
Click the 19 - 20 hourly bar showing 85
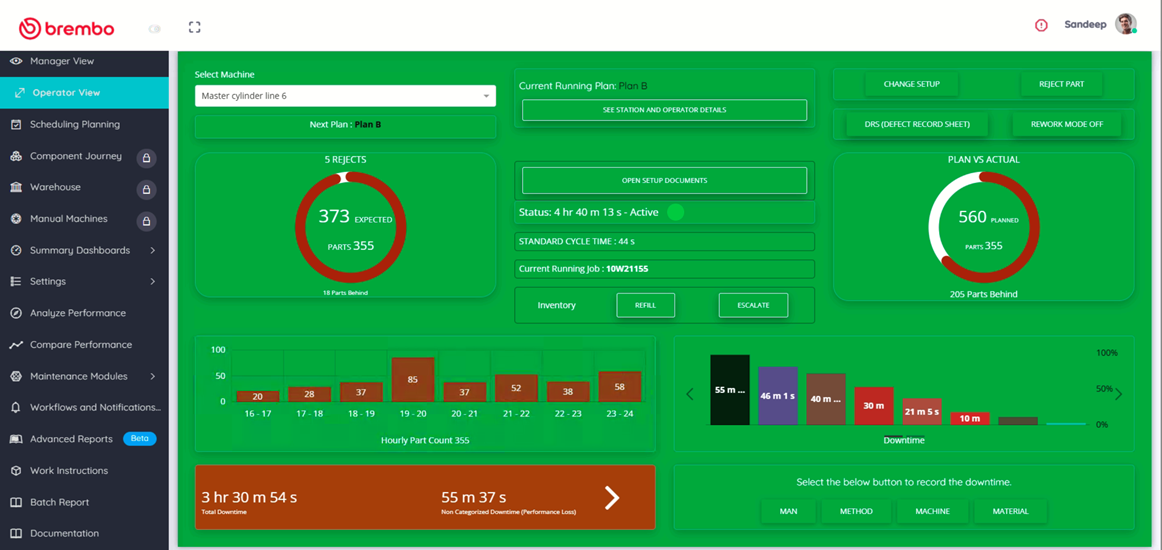pos(413,380)
